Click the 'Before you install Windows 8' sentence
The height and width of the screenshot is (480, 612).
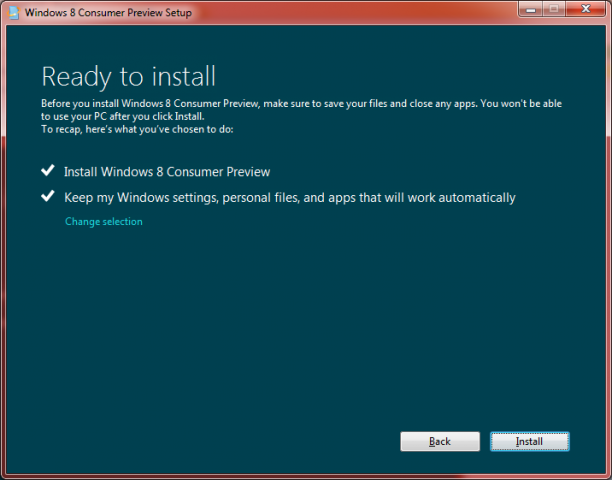click(x=301, y=110)
